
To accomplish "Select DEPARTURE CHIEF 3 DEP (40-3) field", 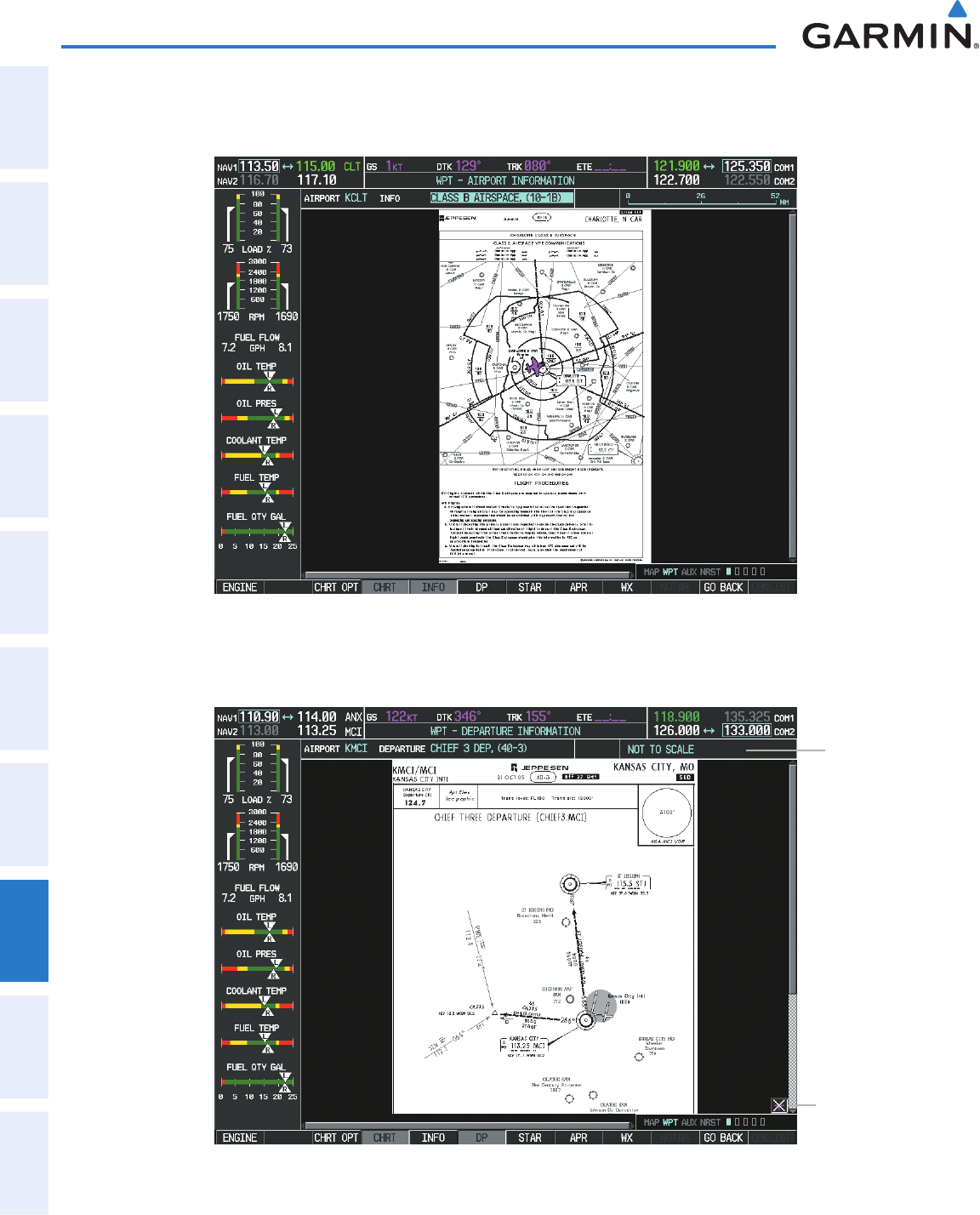I will pyautogui.click(x=453, y=749).
